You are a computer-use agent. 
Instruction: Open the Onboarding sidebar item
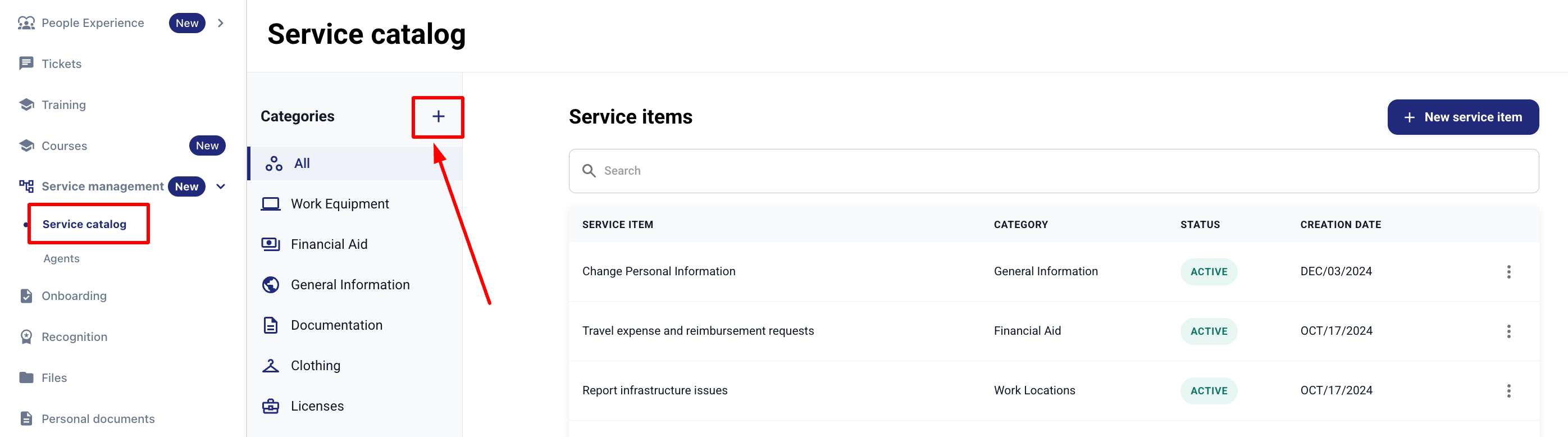[74, 296]
